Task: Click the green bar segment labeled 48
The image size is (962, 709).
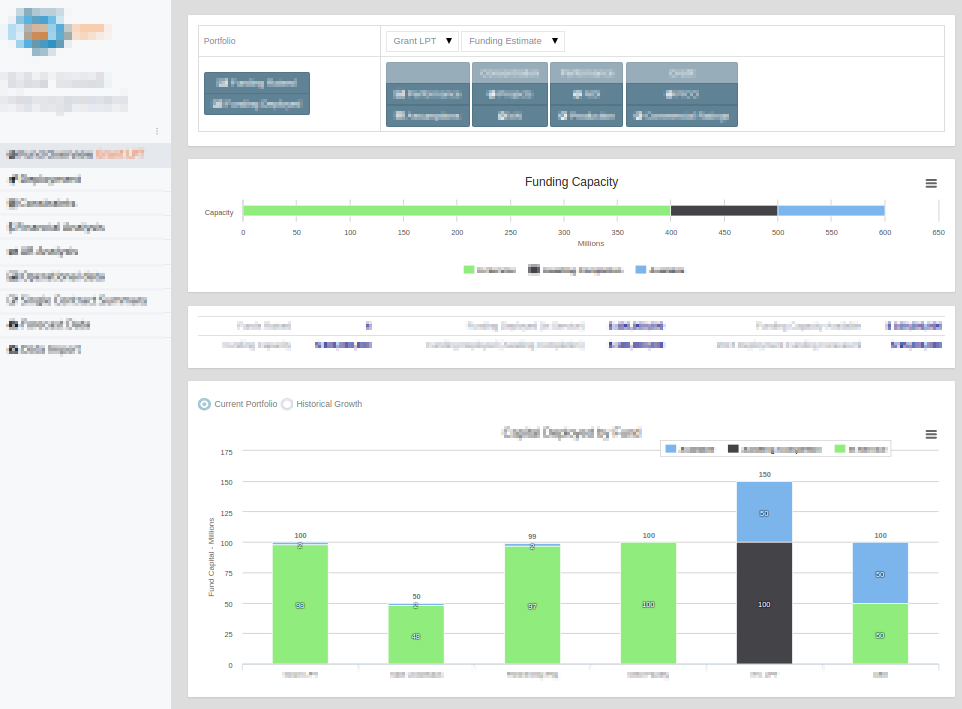Action: [416, 636]
